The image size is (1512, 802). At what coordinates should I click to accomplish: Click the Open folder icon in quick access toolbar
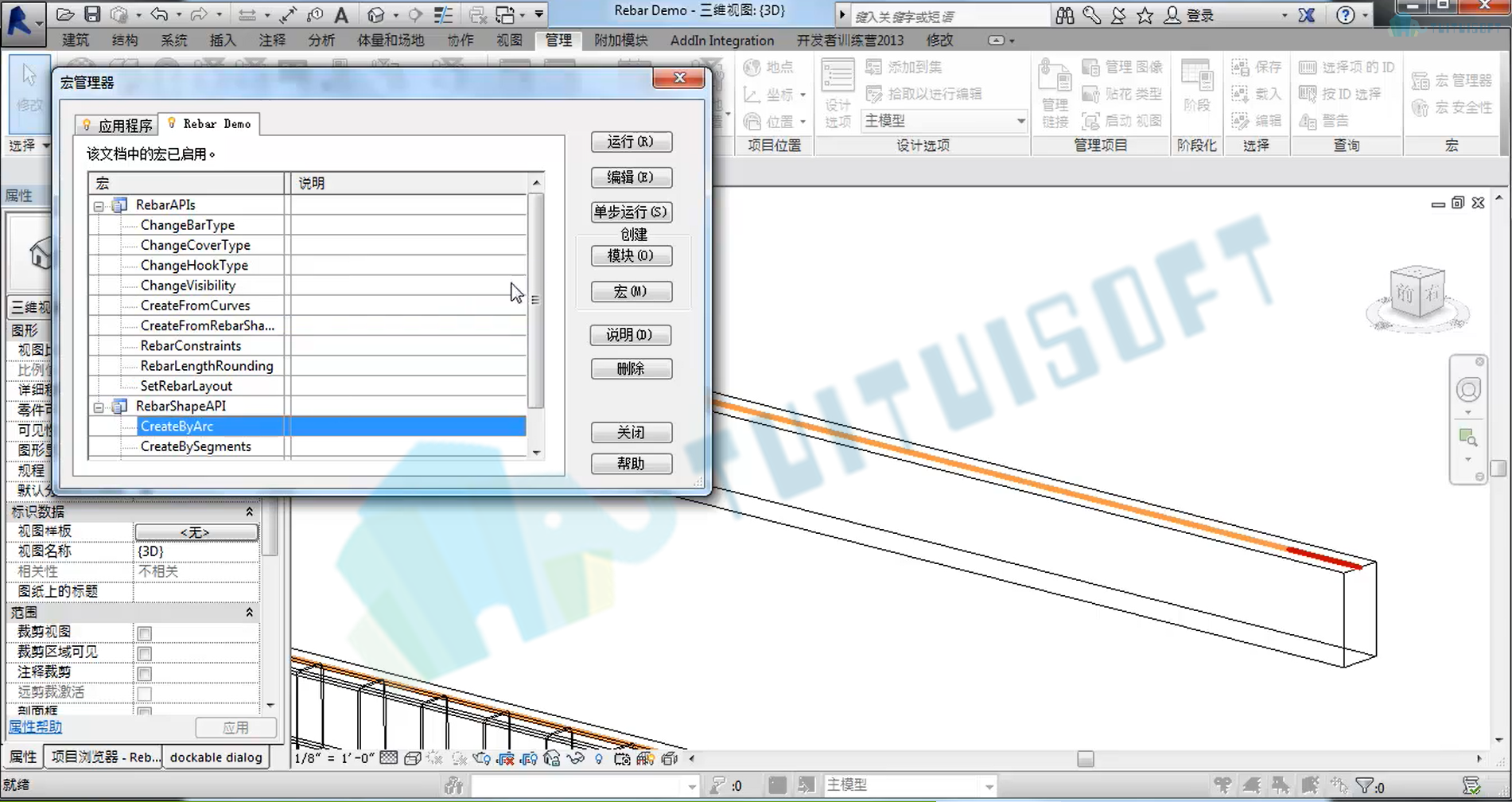tap(65, 14)
